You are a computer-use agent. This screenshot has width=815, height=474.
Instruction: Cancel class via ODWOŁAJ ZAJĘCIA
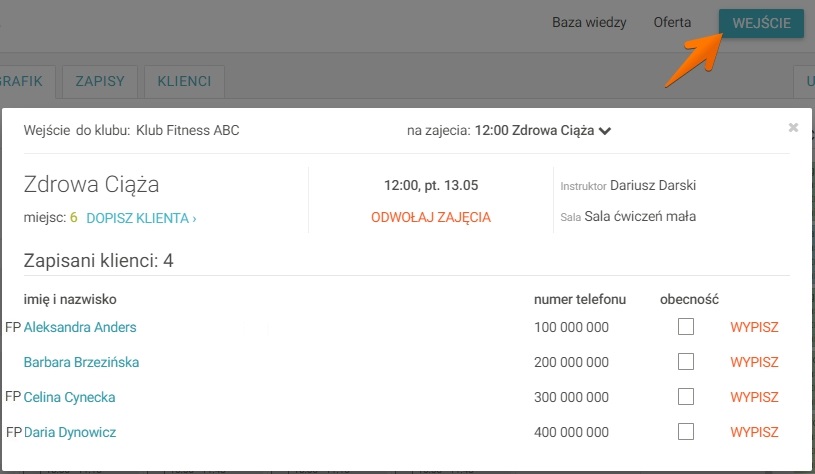coord(431,217)
